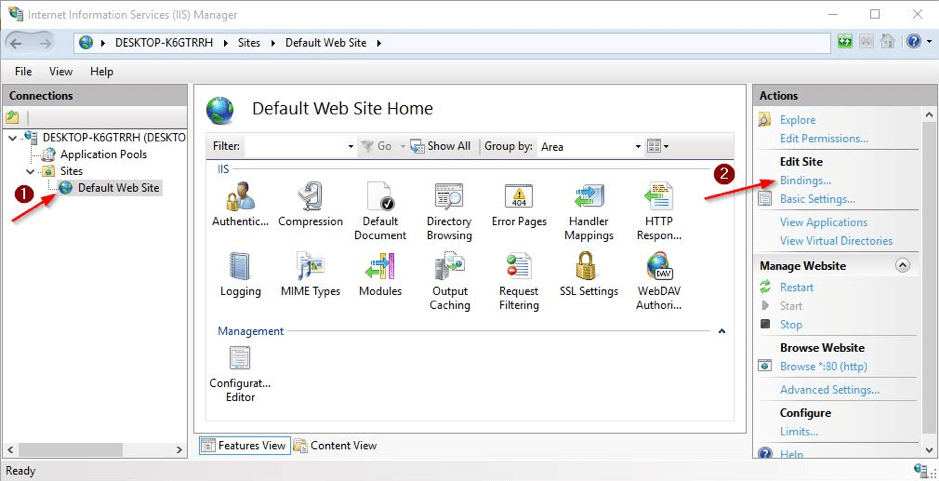Screen dimensions: 939x481
Task: Select the Default Web Site tree item
Action: click(119, 188)
